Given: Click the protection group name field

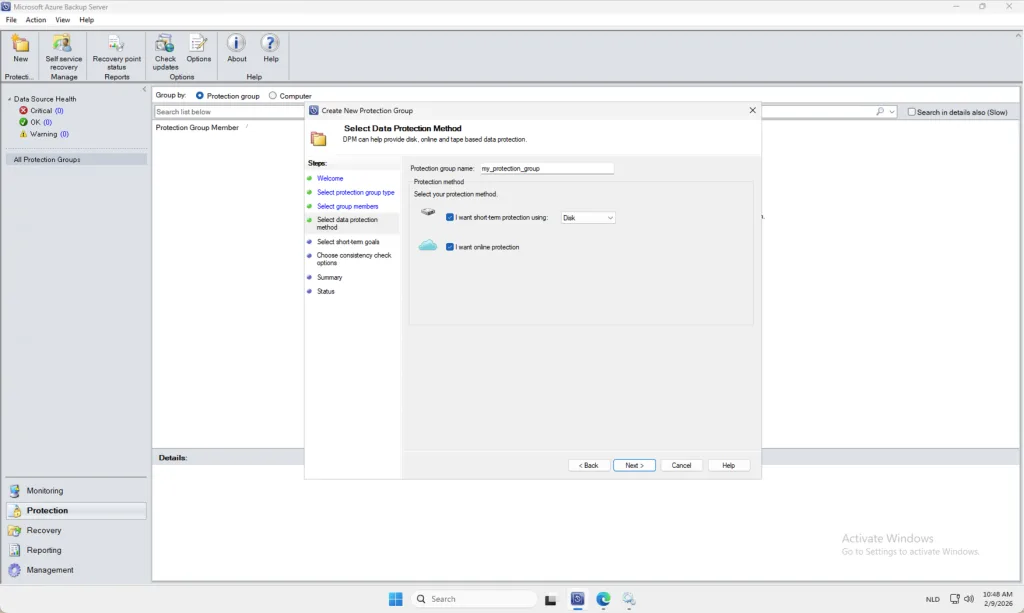Looking at the screenshot, I should coord(546,168).
